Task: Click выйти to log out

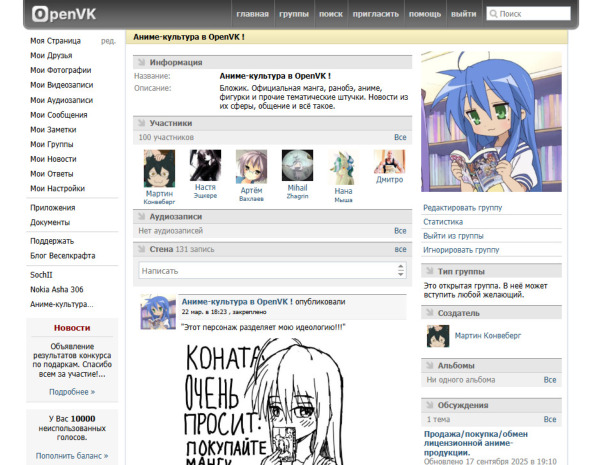Action: click(464, 14)
